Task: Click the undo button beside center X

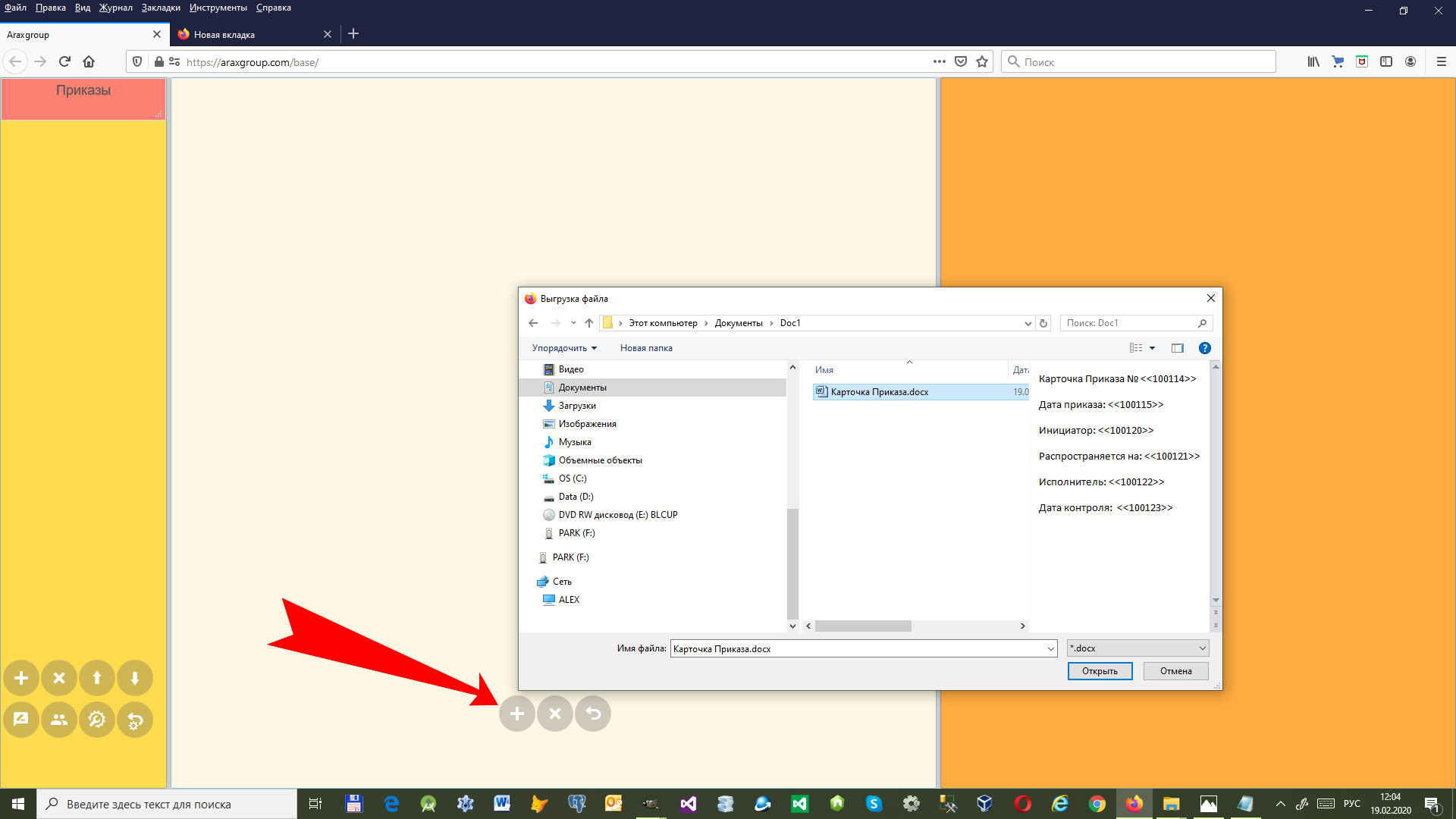Action: (x=593, y=714)
